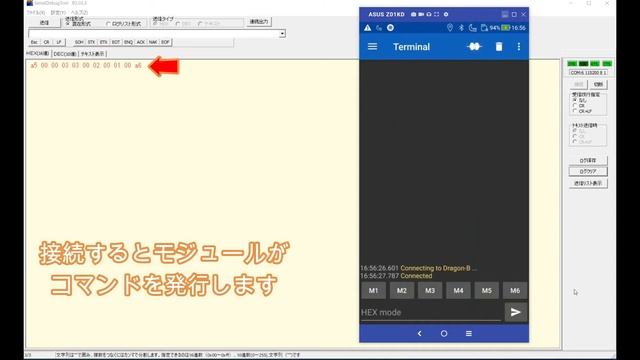The height and width of the screenshot is (360, 640).
Task: Click the headphone audio icon in ASUS Z01KD title bar
Action: tap(429, 14)
